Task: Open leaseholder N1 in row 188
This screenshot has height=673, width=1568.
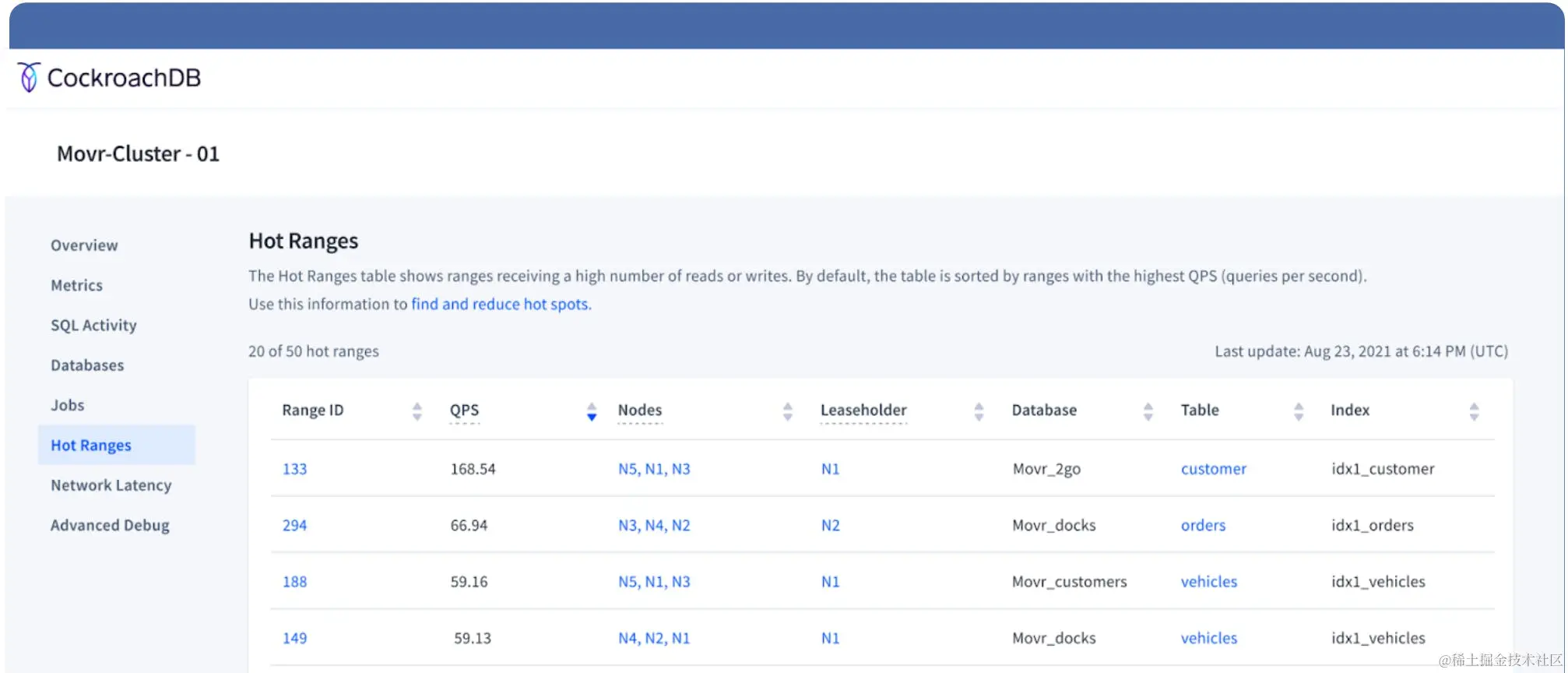Action: (x=831, y=582)
